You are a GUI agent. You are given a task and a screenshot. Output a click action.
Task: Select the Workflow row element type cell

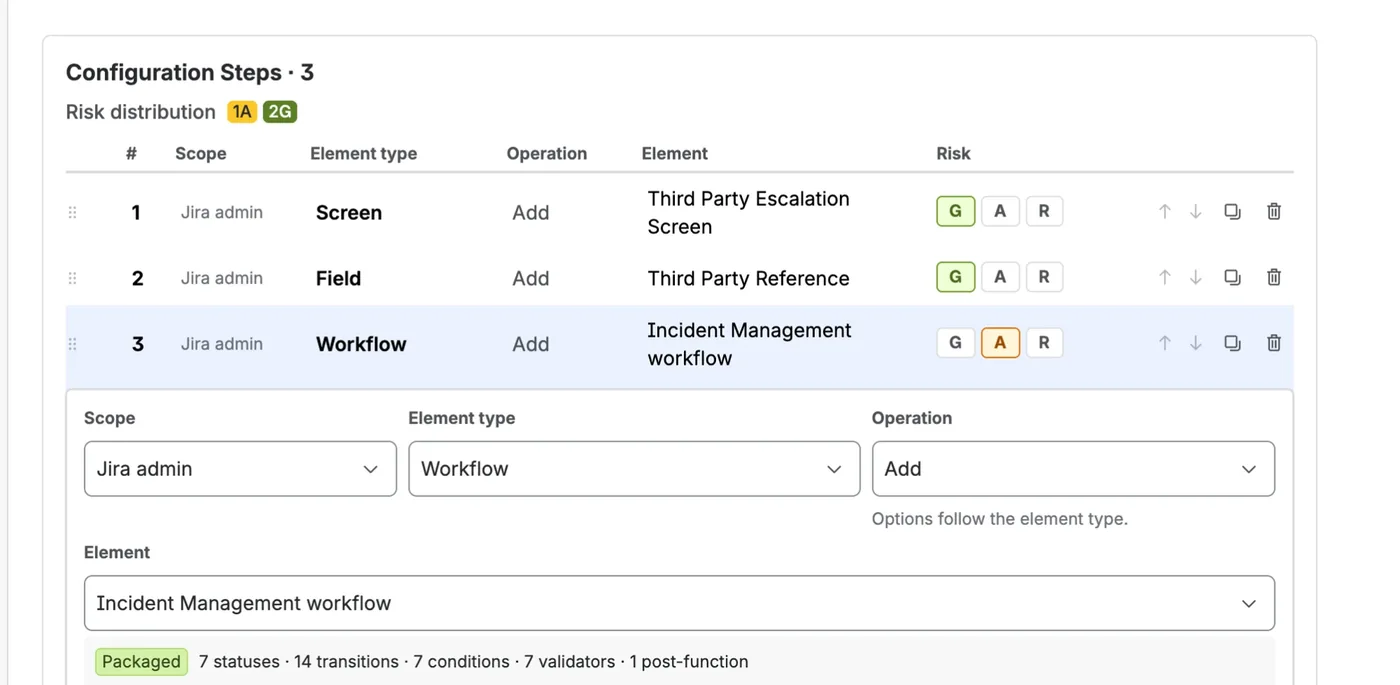[361, 344]
